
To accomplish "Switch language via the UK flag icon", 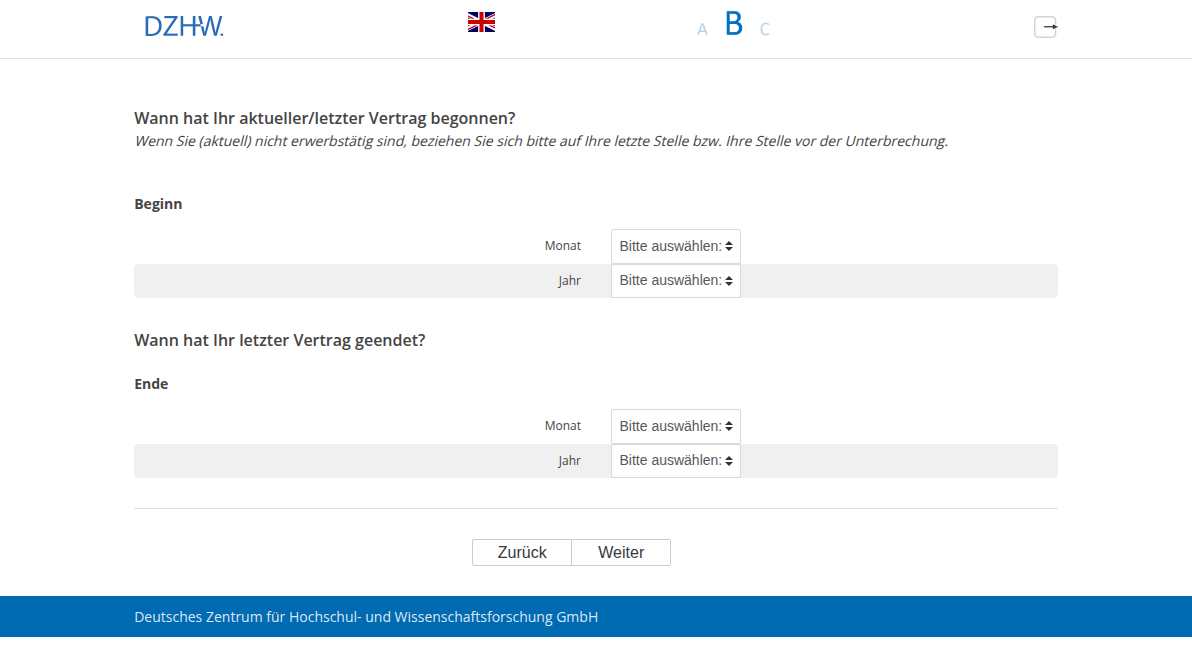I will [481, 22].
